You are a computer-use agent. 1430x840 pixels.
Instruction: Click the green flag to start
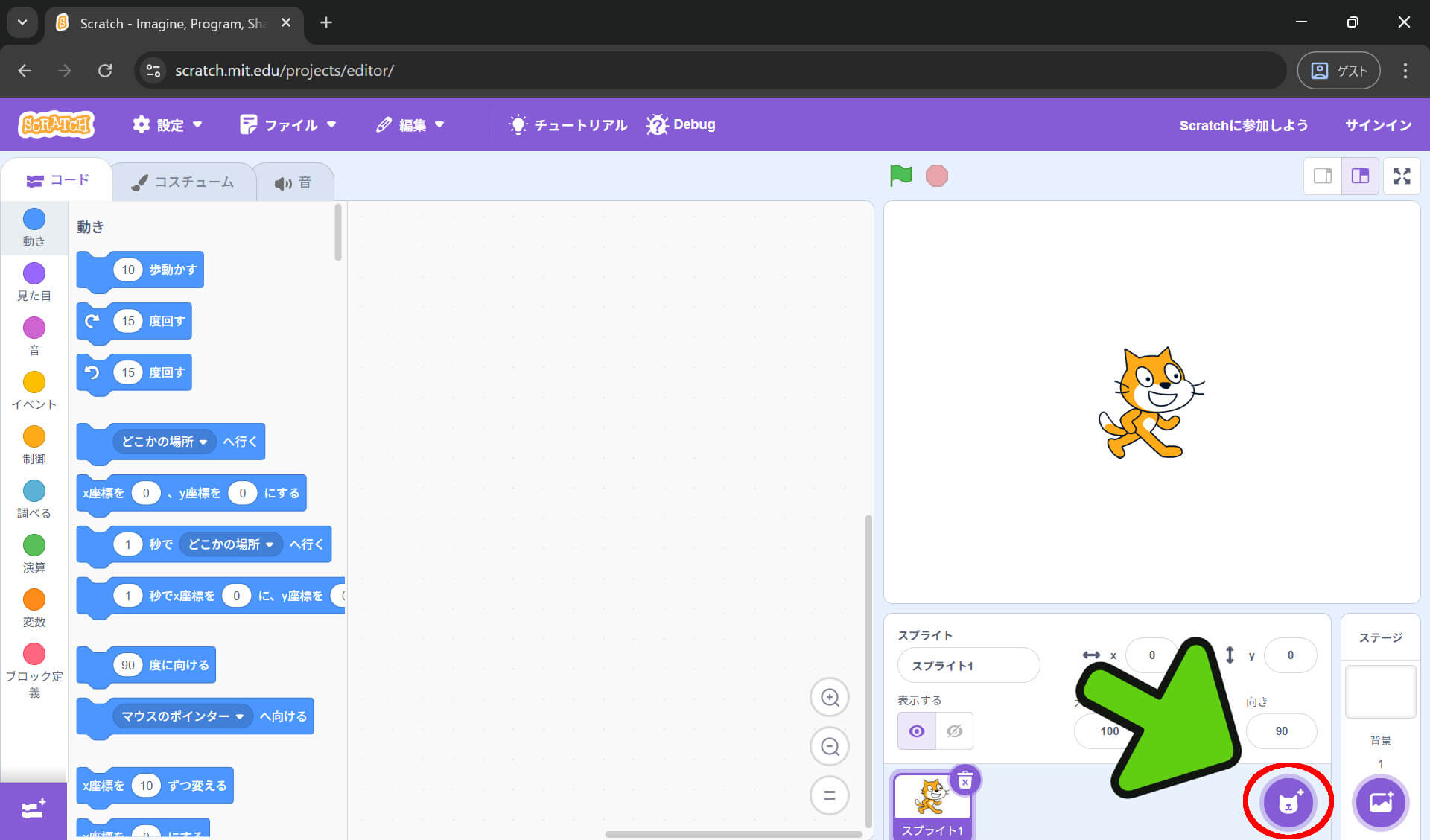coord(901,176)
